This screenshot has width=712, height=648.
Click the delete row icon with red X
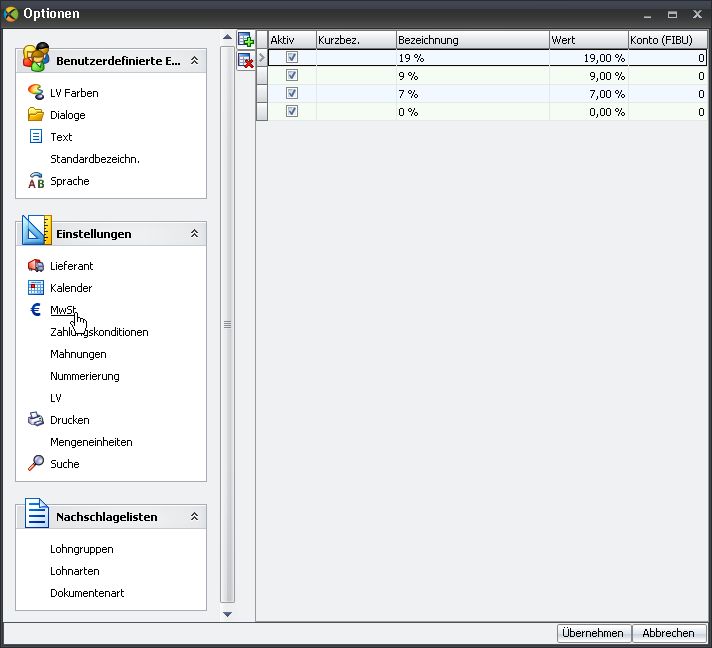click(x=245, y=61)
